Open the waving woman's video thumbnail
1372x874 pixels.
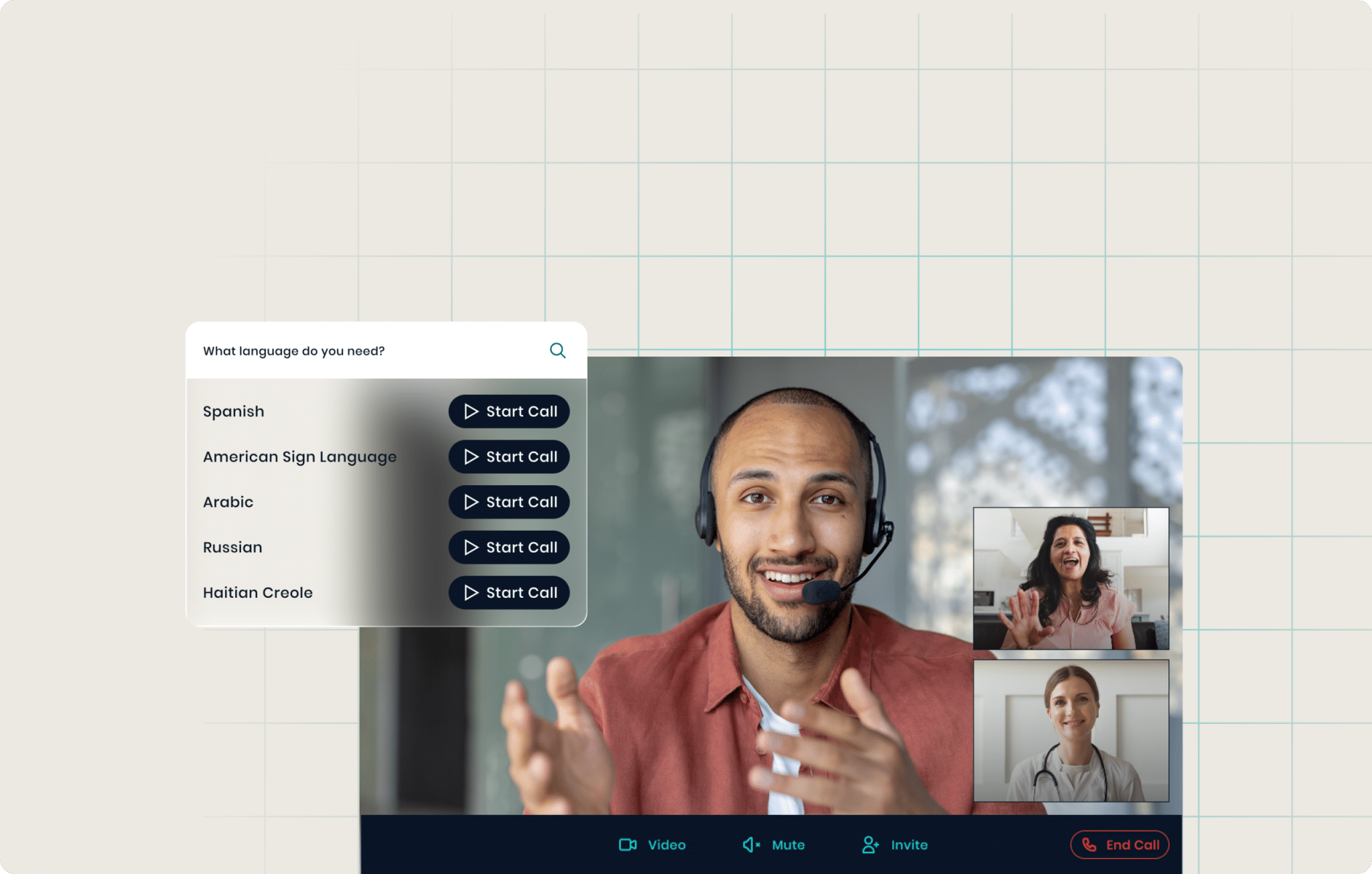point(1071,578)
